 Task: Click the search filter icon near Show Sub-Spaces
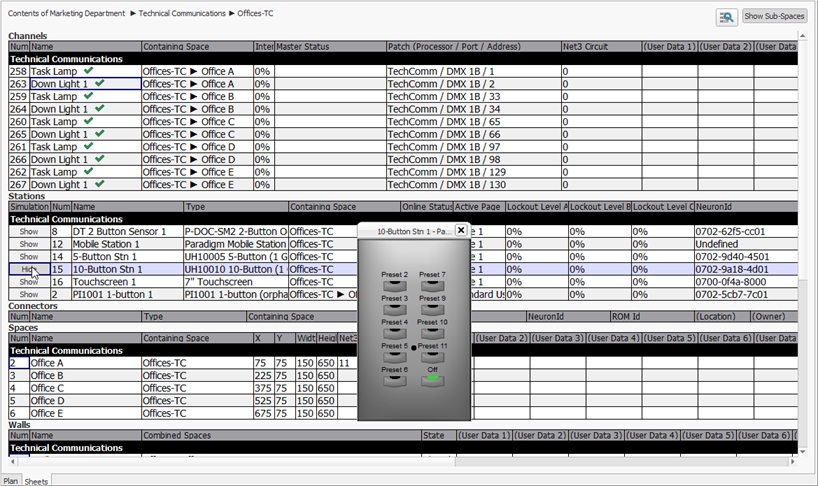[x=727, y=17]
